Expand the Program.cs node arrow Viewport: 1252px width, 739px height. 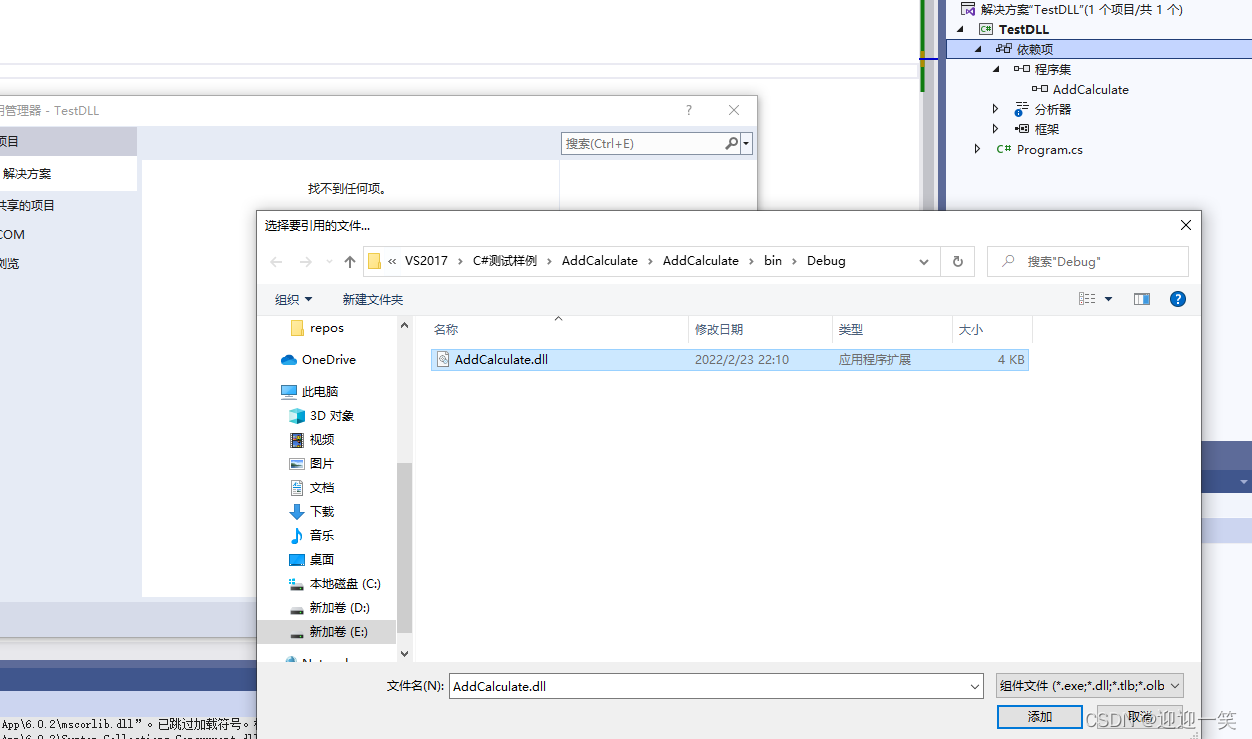978,149
